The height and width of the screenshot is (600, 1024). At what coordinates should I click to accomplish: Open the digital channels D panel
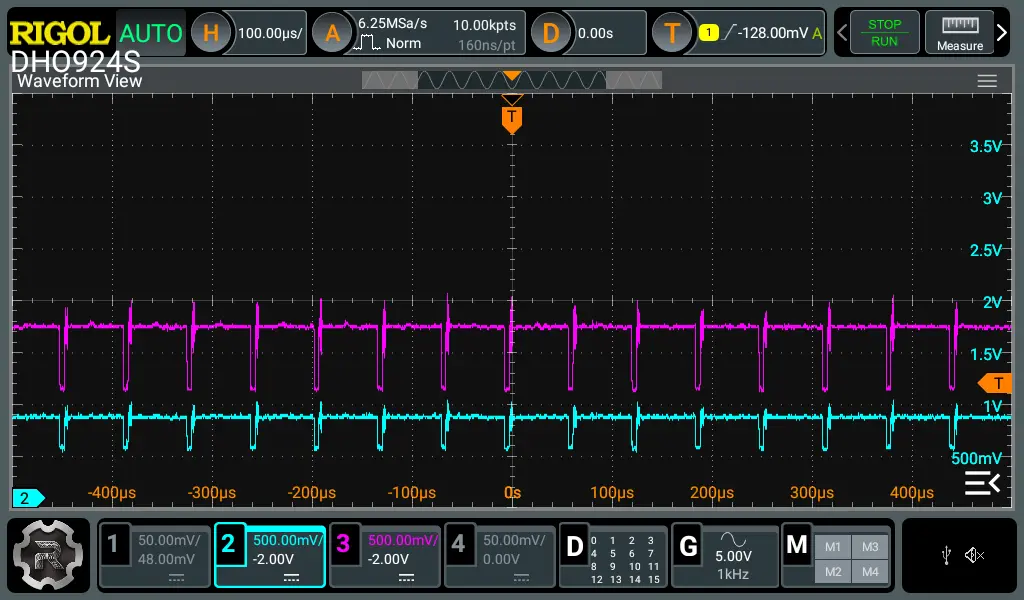coord(575,546)
